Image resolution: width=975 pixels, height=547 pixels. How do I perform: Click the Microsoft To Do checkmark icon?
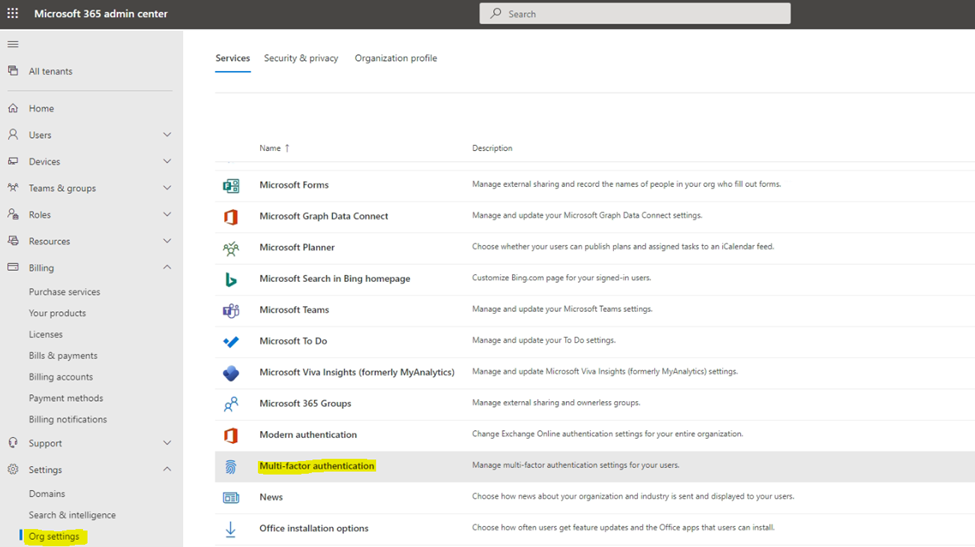click(x=231, y=342)
